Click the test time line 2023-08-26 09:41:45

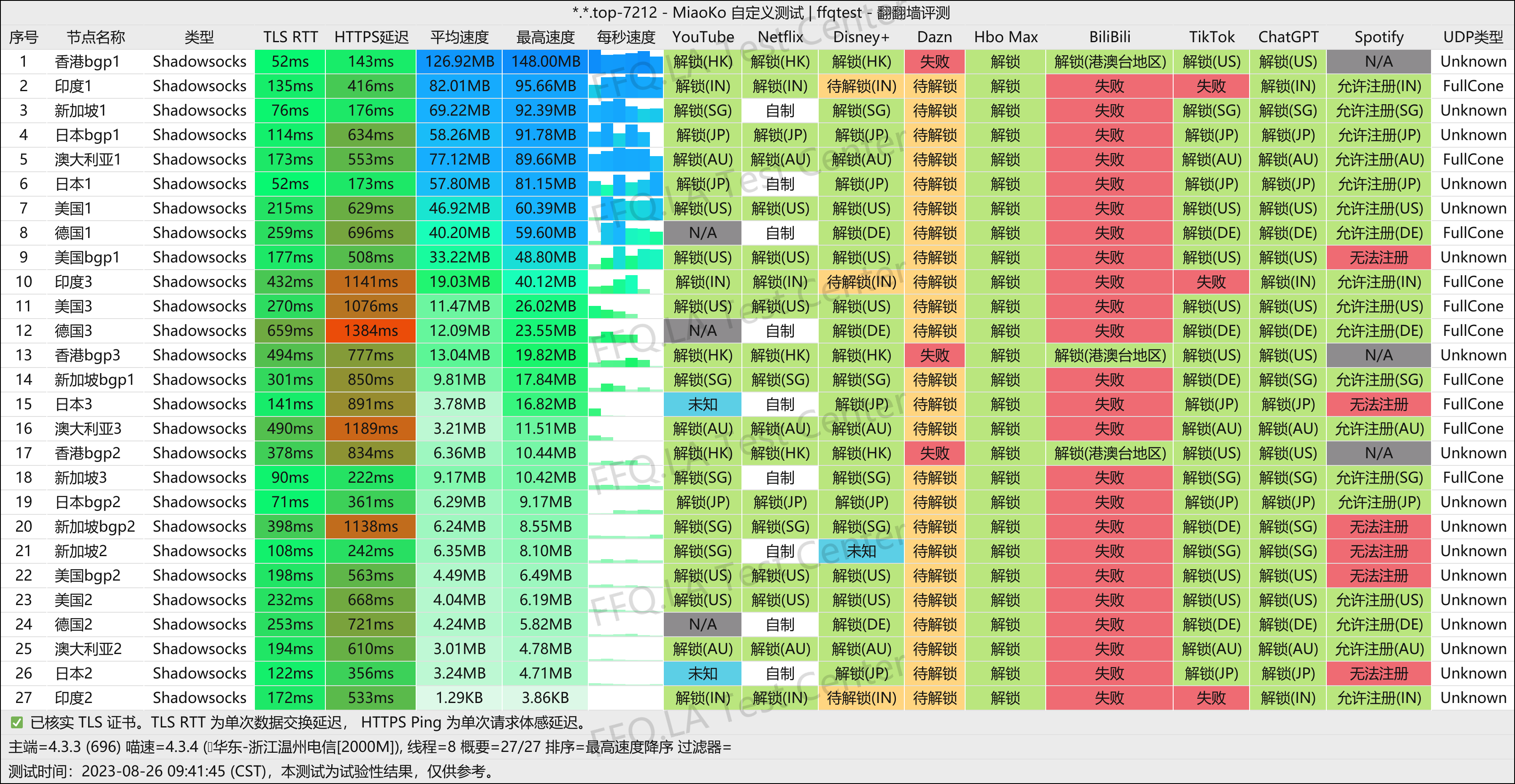(x=251, y=771)
